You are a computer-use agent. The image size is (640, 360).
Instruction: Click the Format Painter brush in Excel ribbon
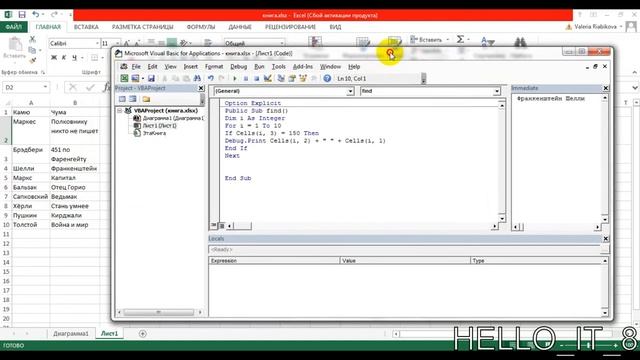coord(32,60)
